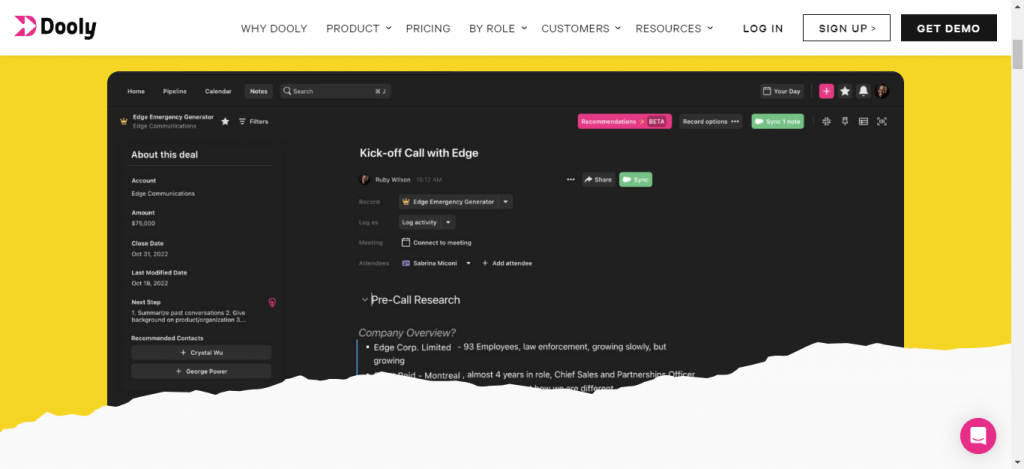Switch to the Pipeline tab
This screenshot has height=469, width=1024.
click(174, 91)
